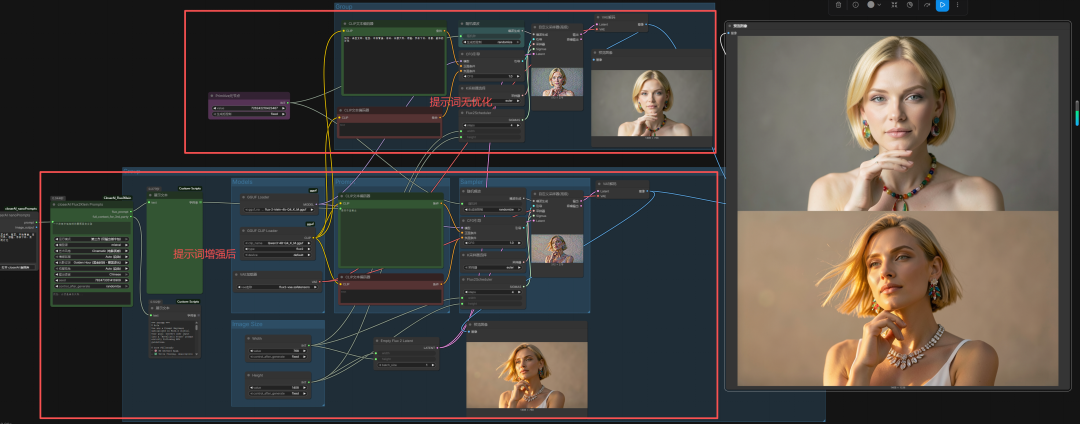
Task: Open the Golden Hour lighting dropdown
Action: click(91, 262)
